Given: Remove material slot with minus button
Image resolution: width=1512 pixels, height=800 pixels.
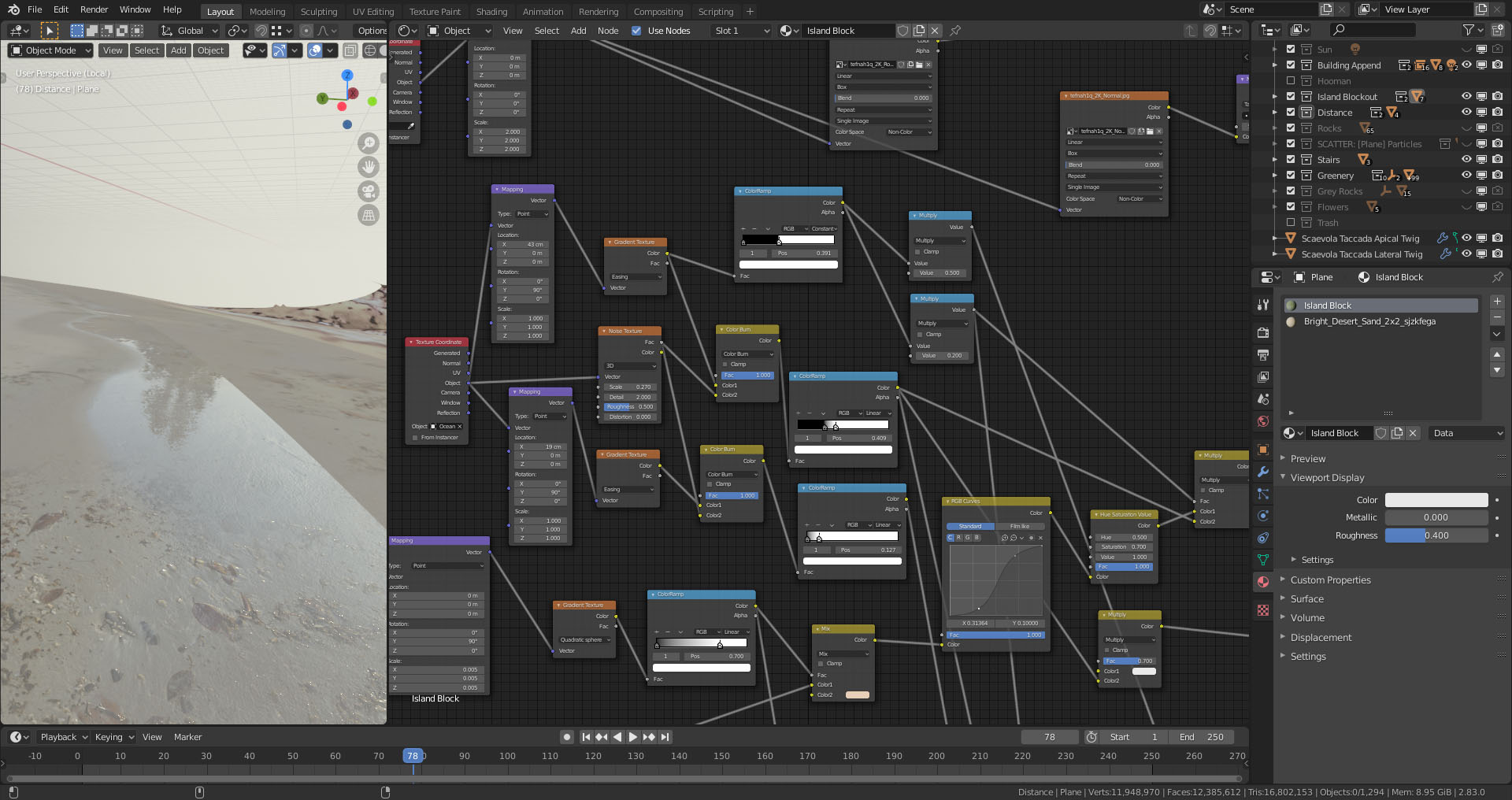Looking at the screenshot, I should click(x=1498, y=317).
